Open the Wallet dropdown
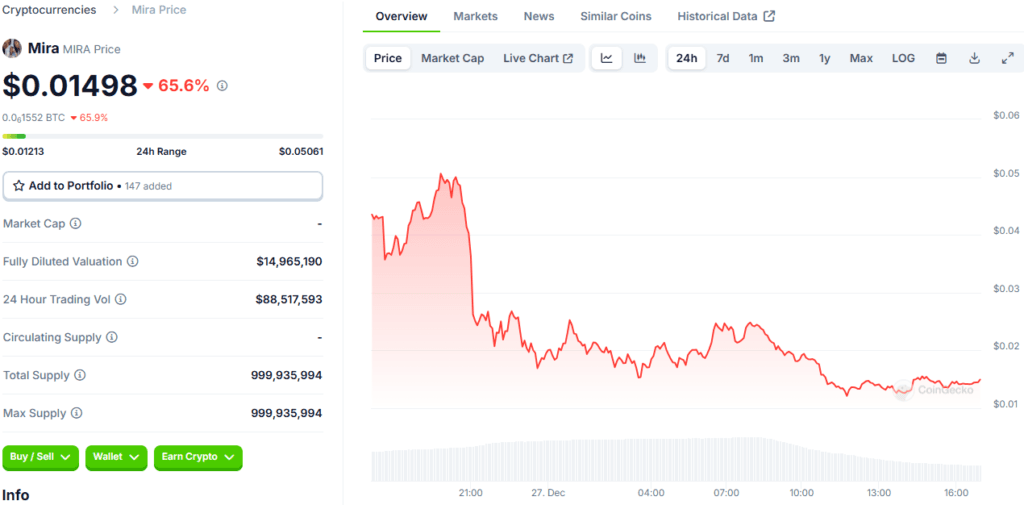This screenshot has height=505, width=1024. coord(116,457)
